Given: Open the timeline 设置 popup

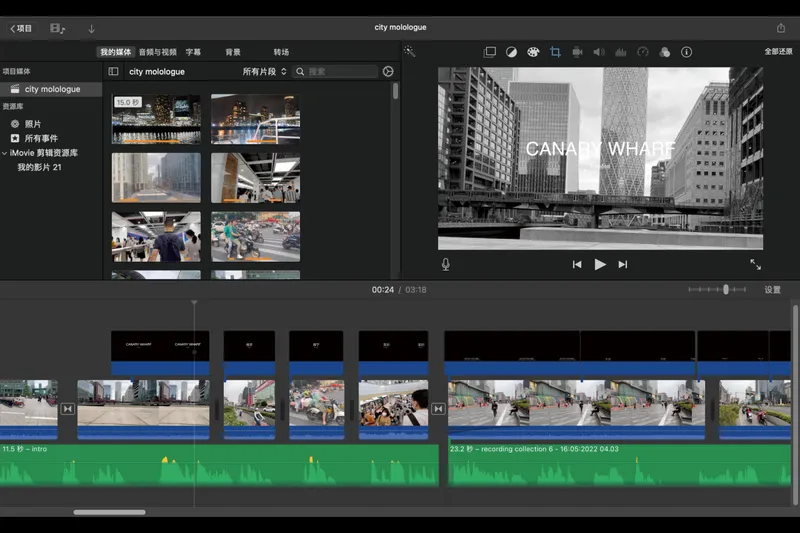Looking at the screenshot, I should [x=772, y=290].
